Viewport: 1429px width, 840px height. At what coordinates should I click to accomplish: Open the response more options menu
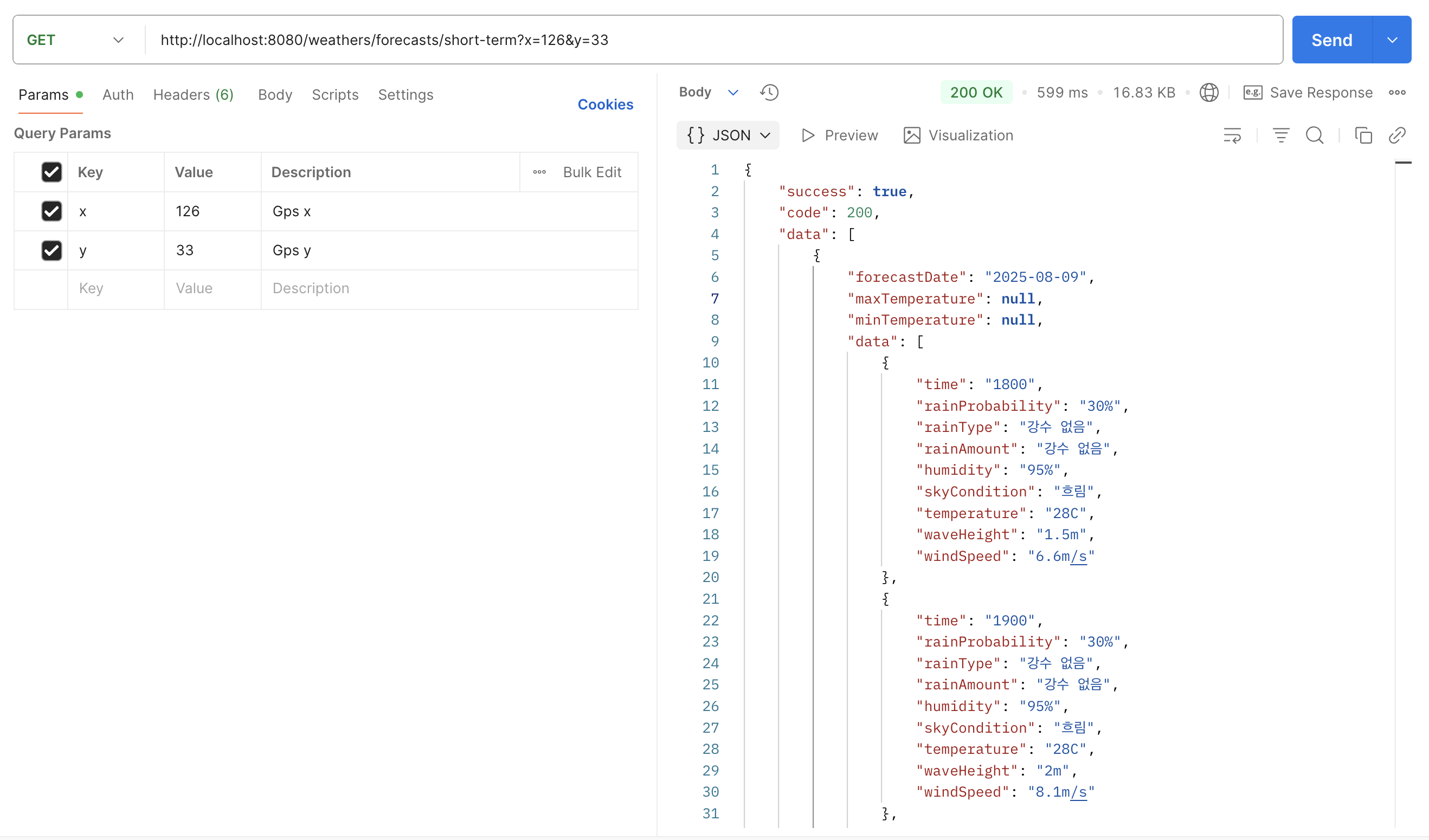pyautogui.click(x=1396, y=92)
